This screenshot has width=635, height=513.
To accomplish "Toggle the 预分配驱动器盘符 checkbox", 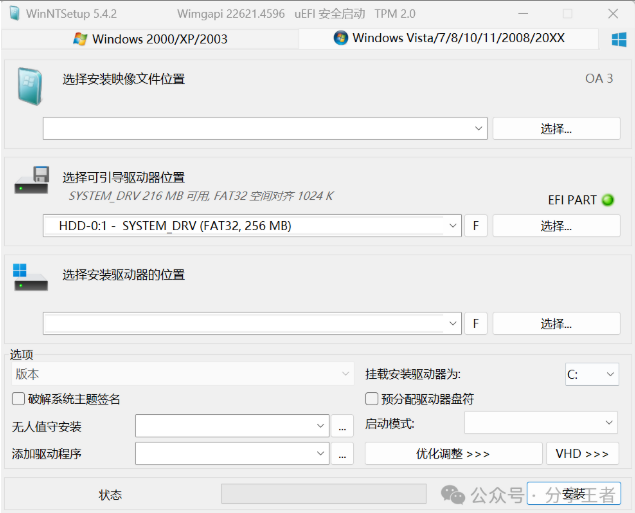I will pos(372,399).
